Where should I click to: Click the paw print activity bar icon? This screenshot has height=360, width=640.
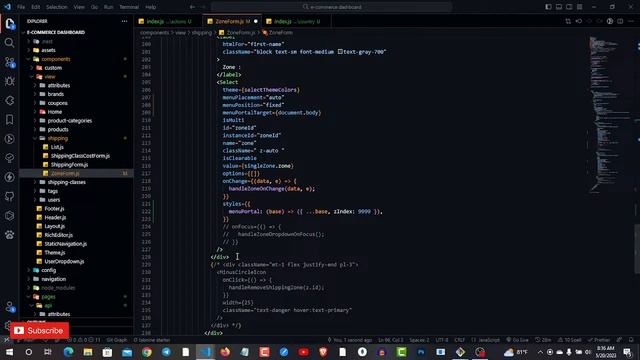[x=9, y=235]
